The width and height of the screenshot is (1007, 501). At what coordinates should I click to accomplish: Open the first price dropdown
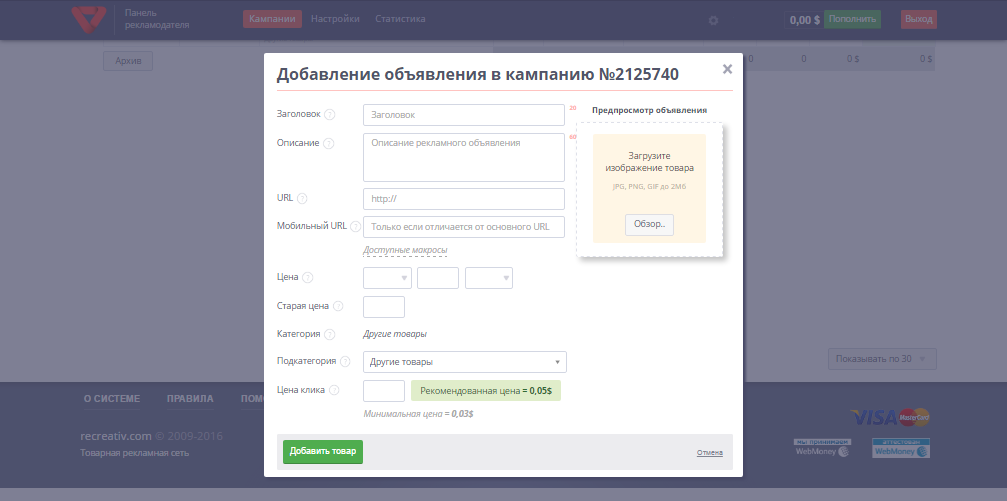[387, 278]
